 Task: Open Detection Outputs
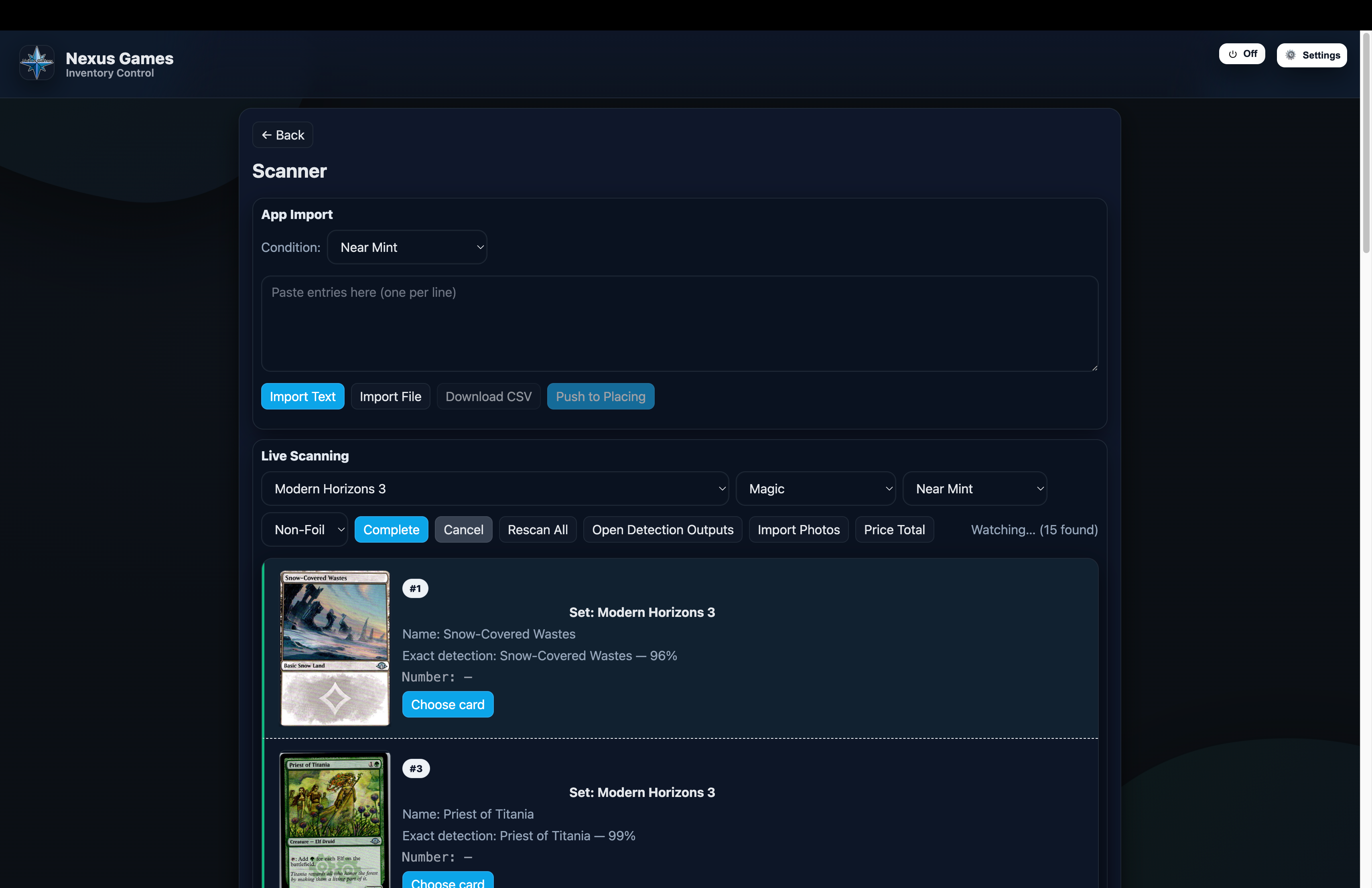tap(662, 529)
